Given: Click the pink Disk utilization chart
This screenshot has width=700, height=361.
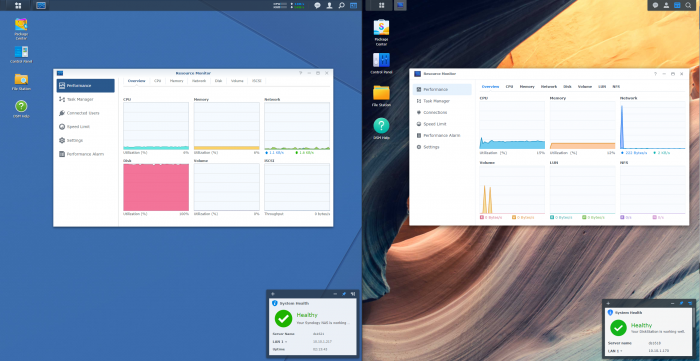Looking at the screenshot, I should click(156, 187).
